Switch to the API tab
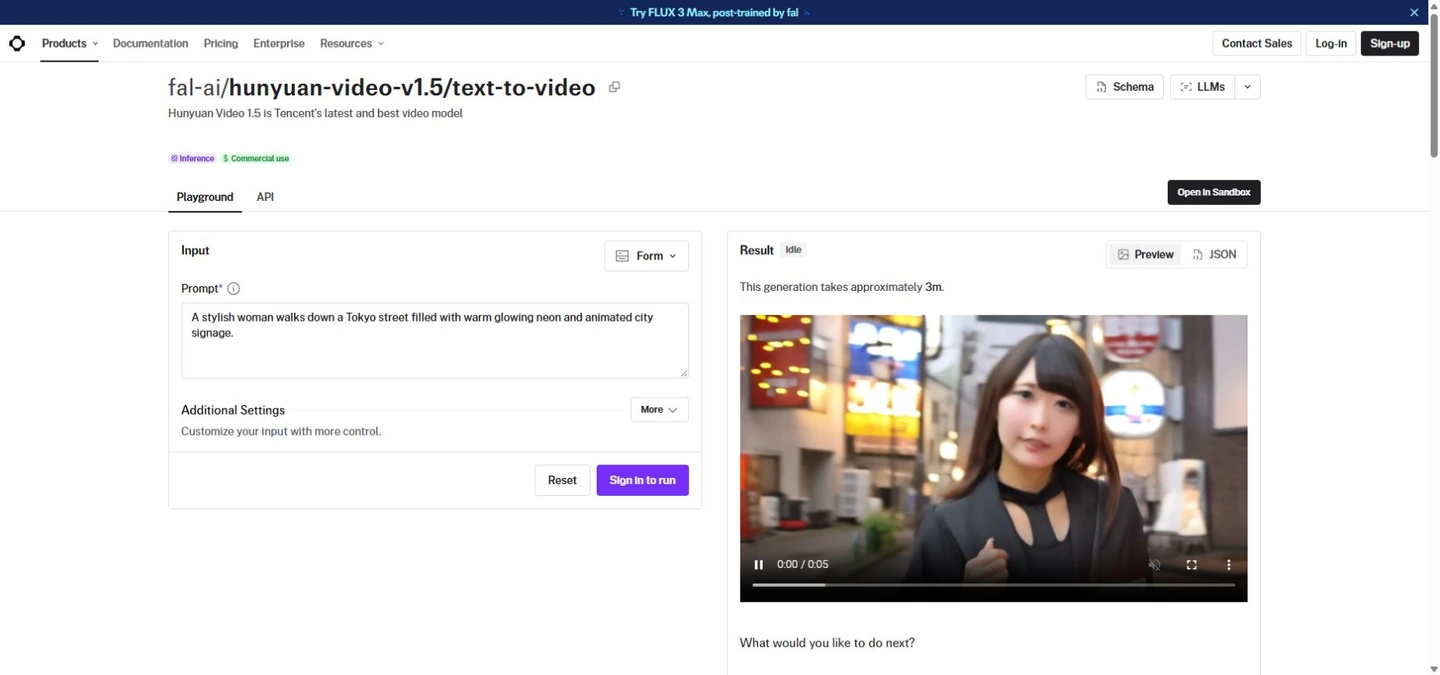Viewport: 1440px width, 675px height. click(265, 197)
